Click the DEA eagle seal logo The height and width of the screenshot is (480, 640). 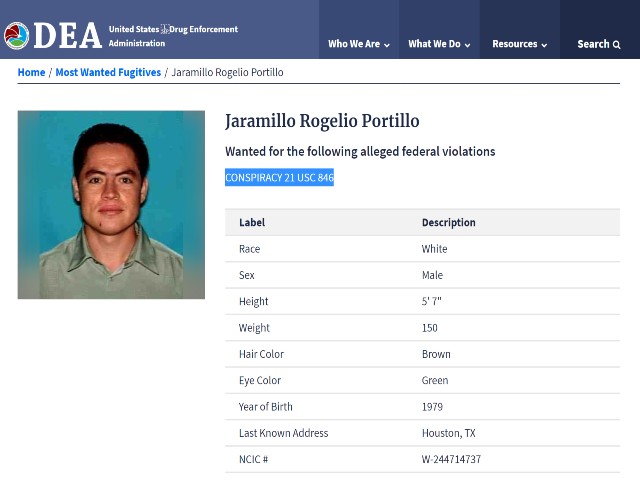click(16, 36)
